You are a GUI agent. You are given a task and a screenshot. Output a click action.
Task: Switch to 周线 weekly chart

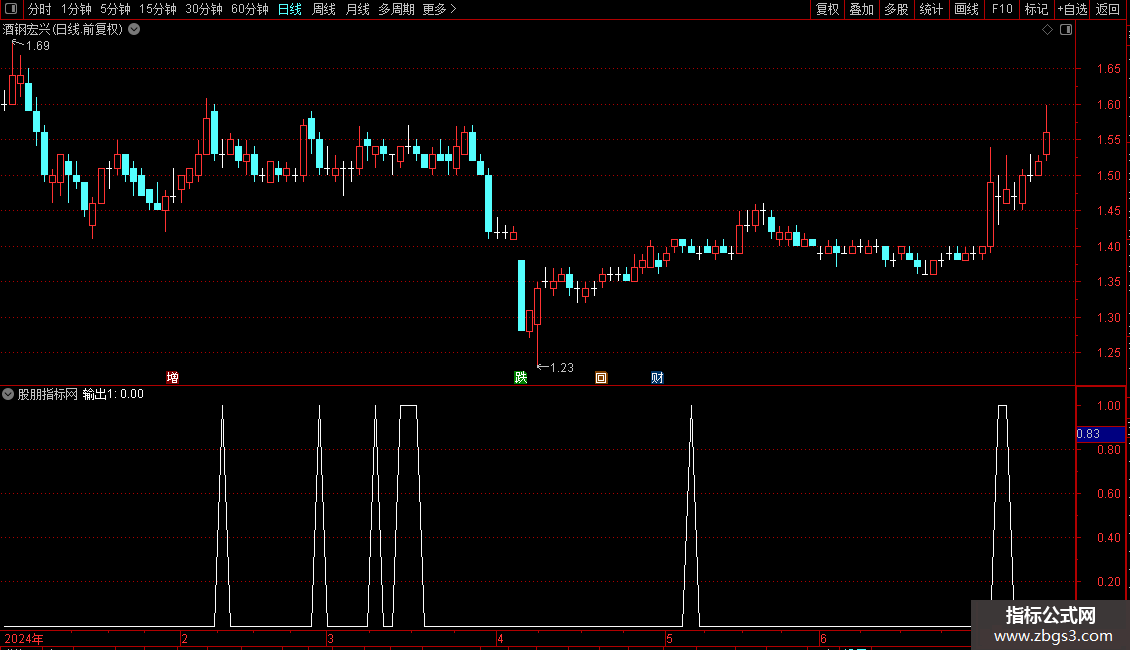324,9
